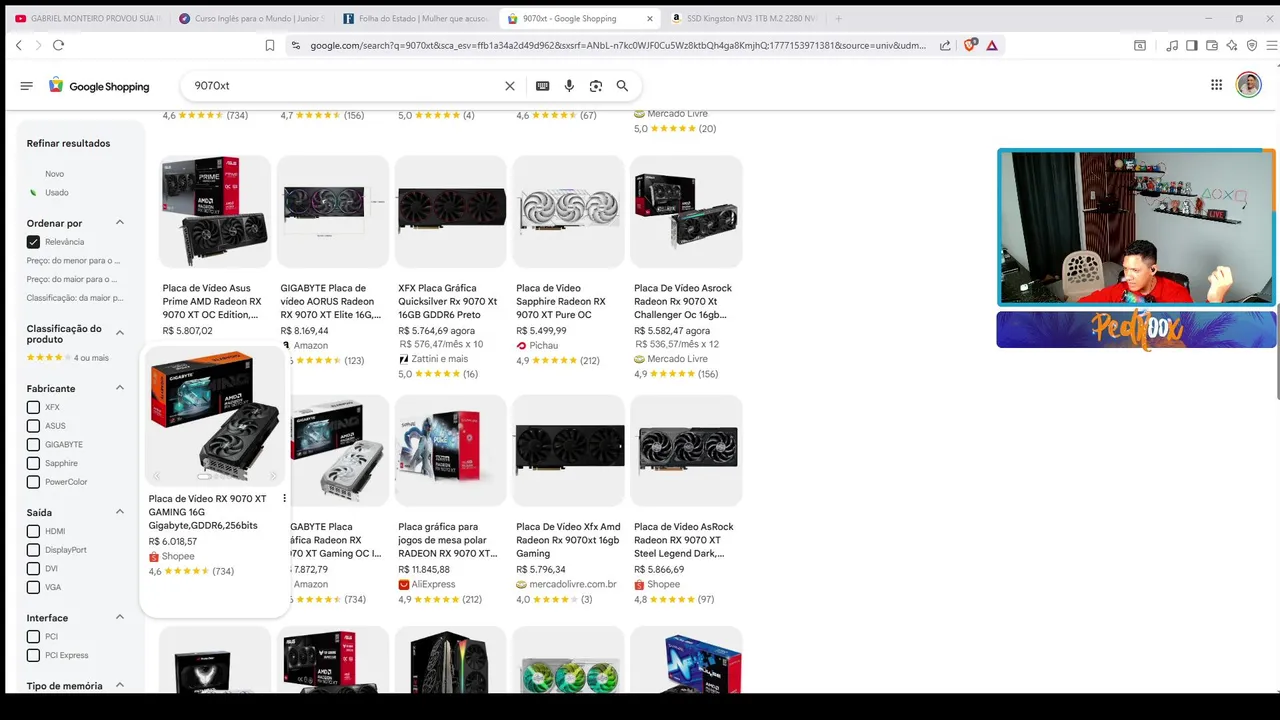Enable the PCI Express interface checkbox
The height and width of the screenshot is (720, 1280).
click(x=33, y=655)
